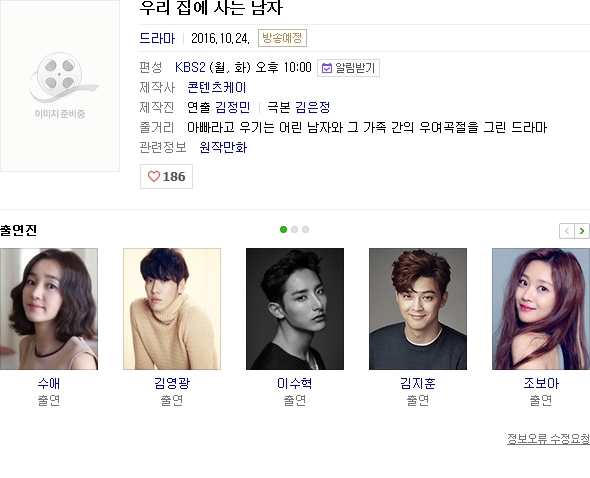The height and width of the screenshot is (478, 590).
Task: Open production company 콘텐츠케이 link
Action: click(217, 88)
